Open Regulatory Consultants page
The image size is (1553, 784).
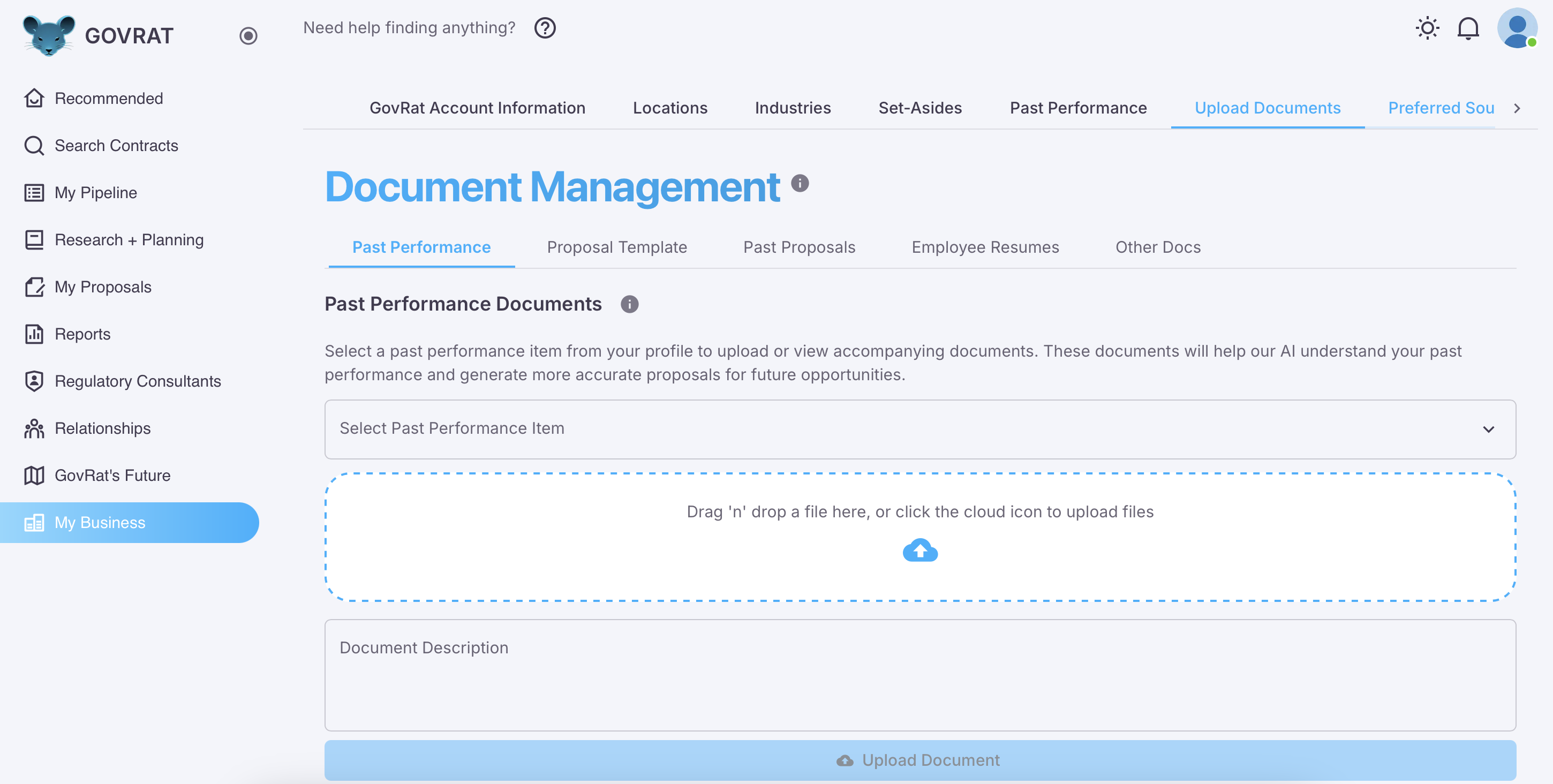click(x=130, y=381)
